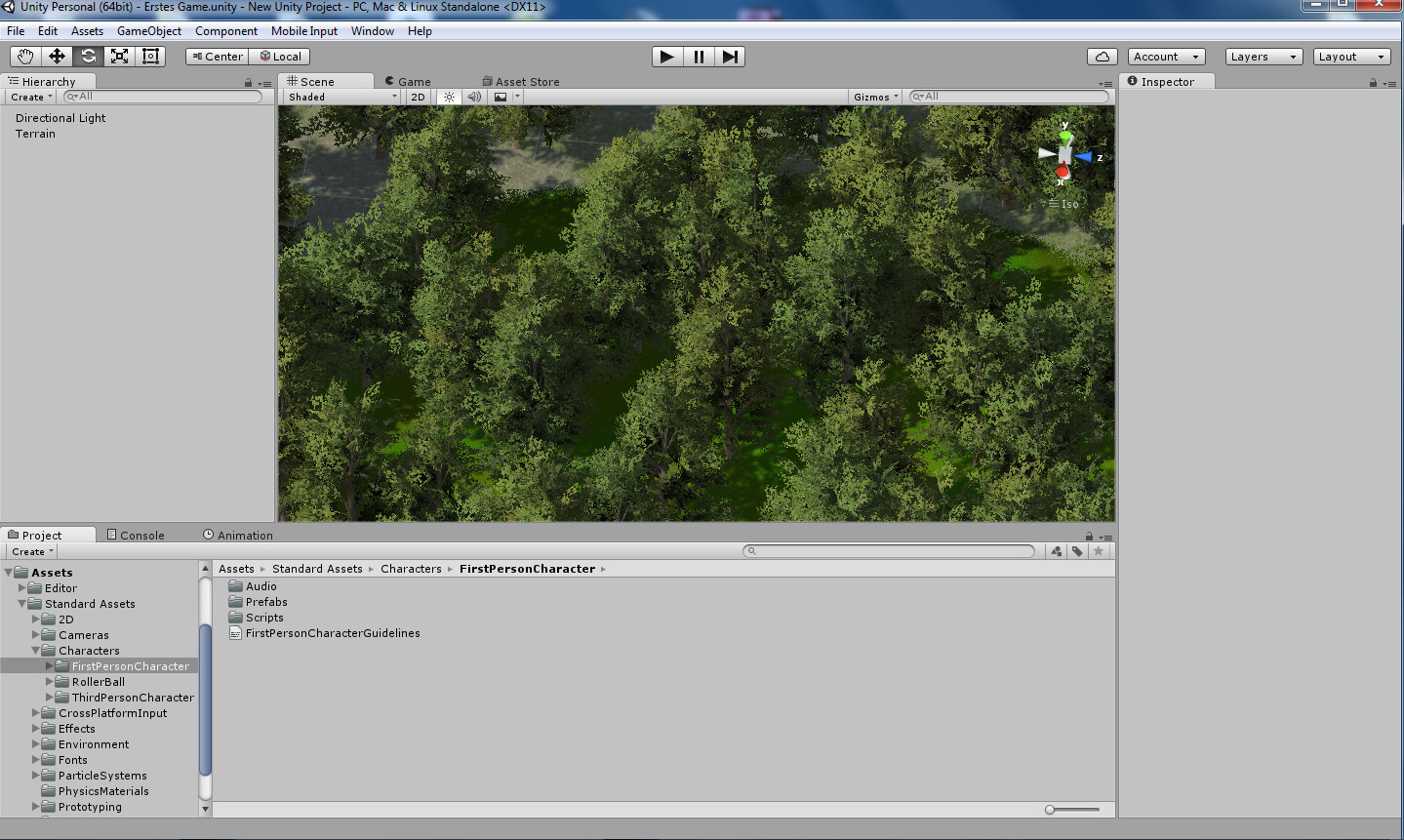Select the Scale tool
Screen dimensions: 1404x840
(118, 56)
